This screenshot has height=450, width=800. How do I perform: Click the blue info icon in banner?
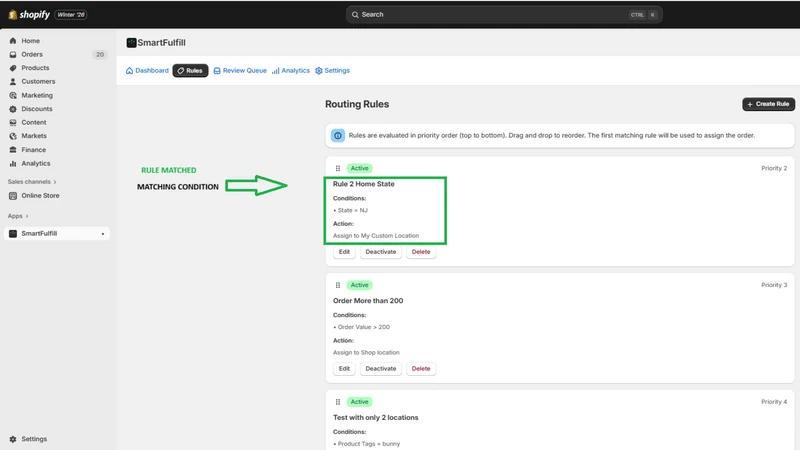pyautogui.click(x=338, y=136)
